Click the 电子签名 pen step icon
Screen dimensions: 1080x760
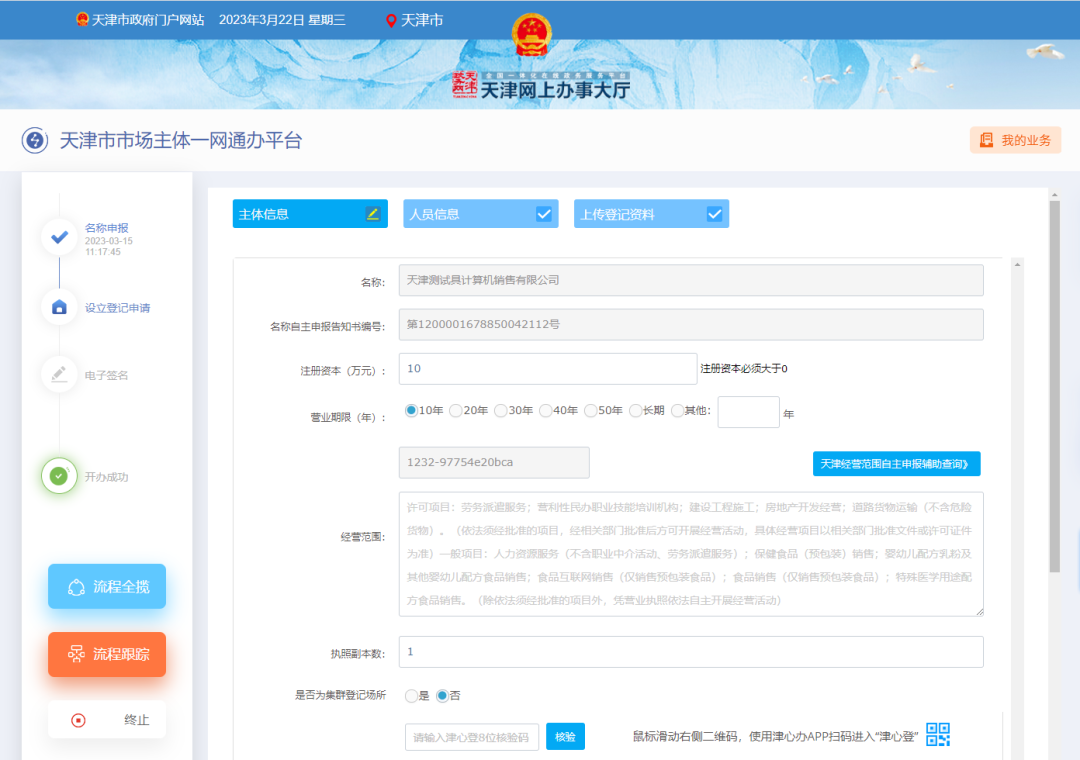(x=59, y=374)
